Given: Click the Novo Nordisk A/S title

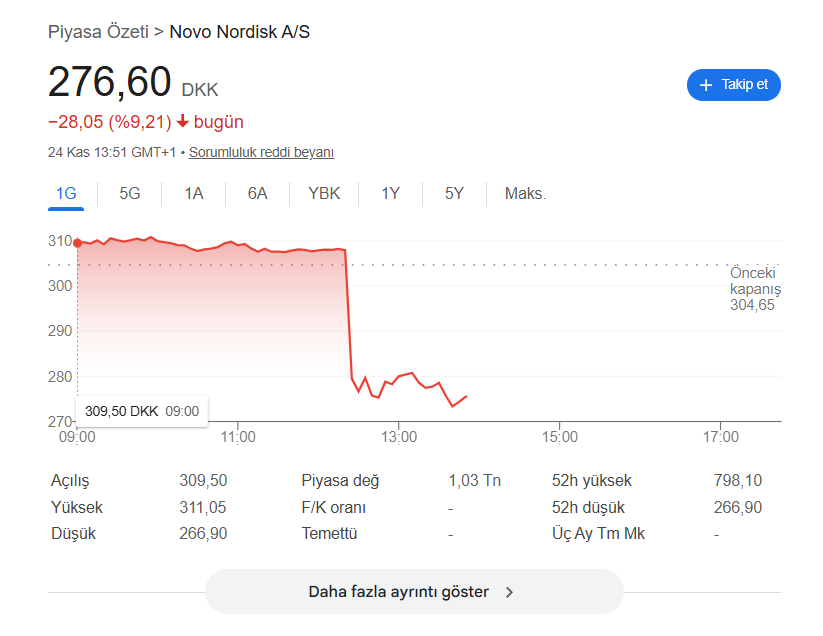Looking at the screenshot, I should [240, 32].
